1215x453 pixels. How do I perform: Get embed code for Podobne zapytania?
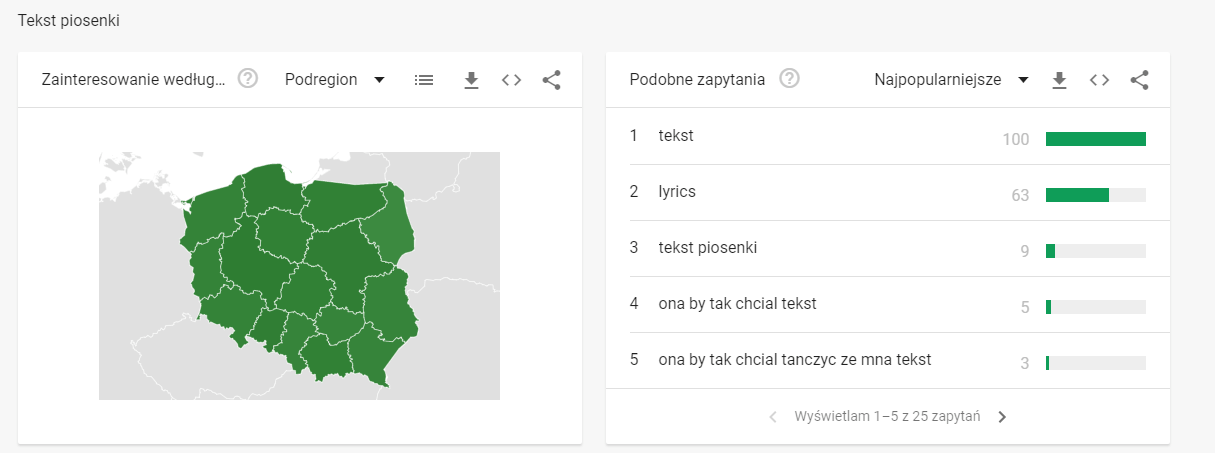point(1100,80)
